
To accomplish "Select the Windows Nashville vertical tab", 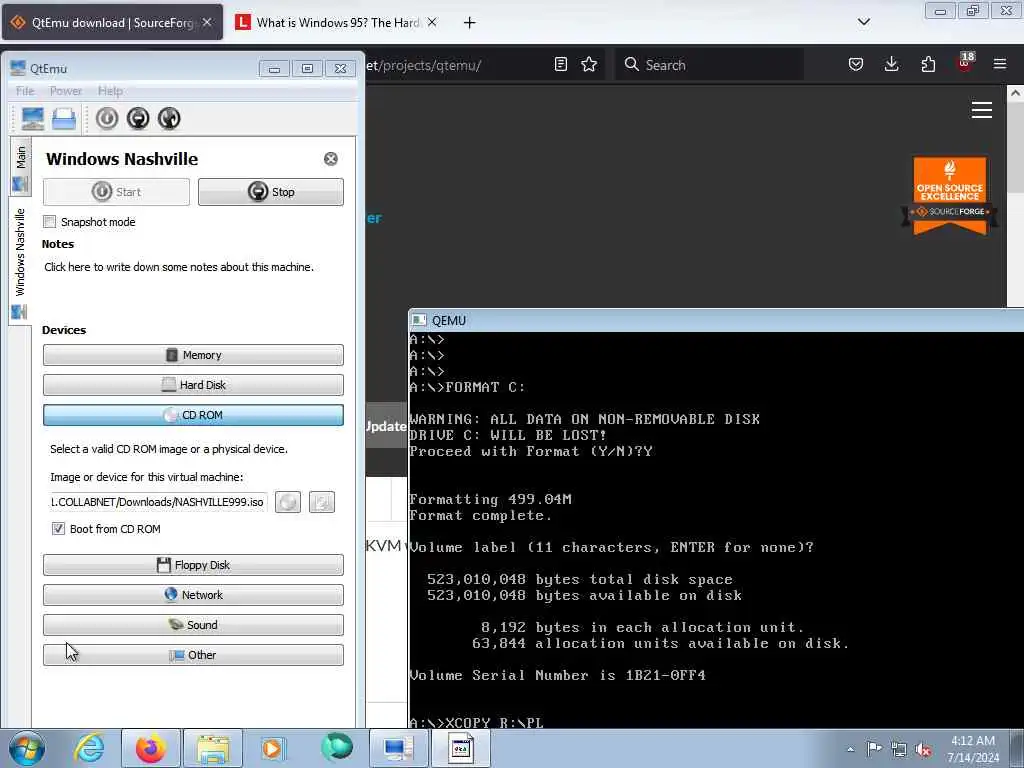I will [20, 261].
